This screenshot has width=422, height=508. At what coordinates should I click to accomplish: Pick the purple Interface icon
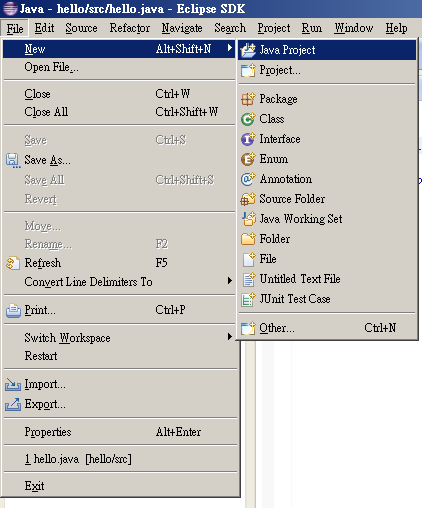click(248, 139)
